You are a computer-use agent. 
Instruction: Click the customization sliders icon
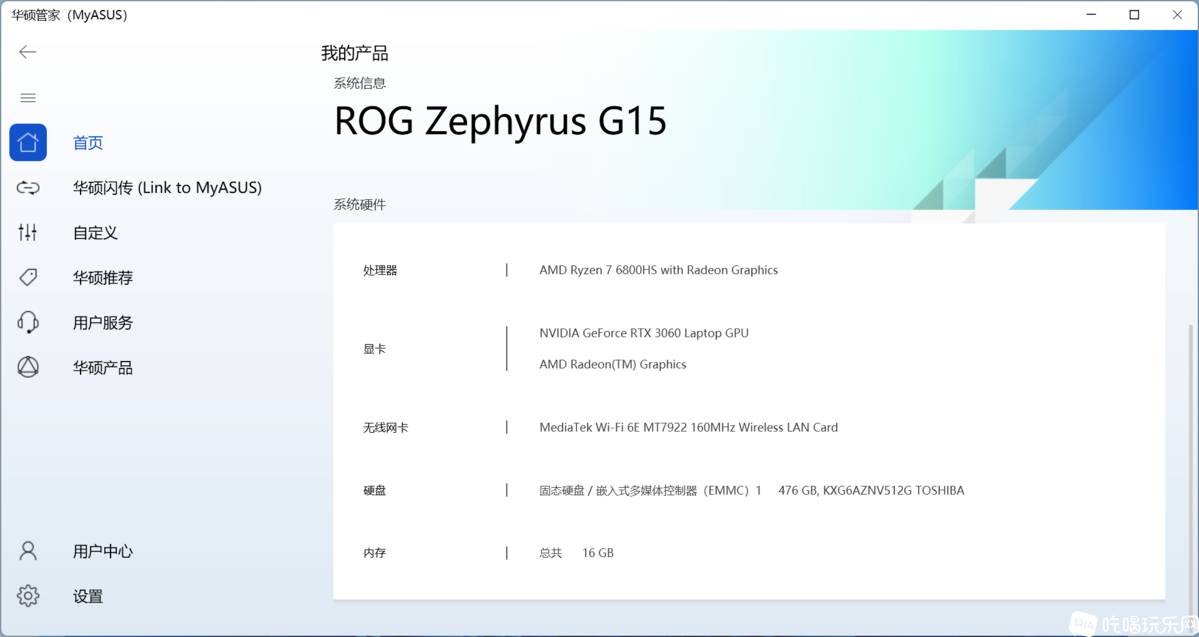pyautogui.click(x=28, y=232)
